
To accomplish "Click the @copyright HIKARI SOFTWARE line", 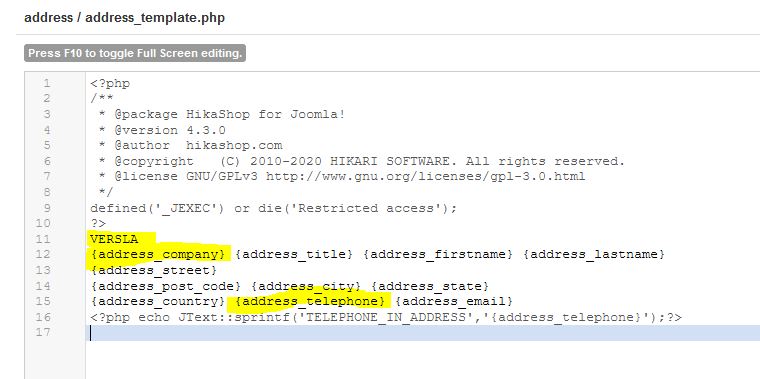I will point(370,161).
